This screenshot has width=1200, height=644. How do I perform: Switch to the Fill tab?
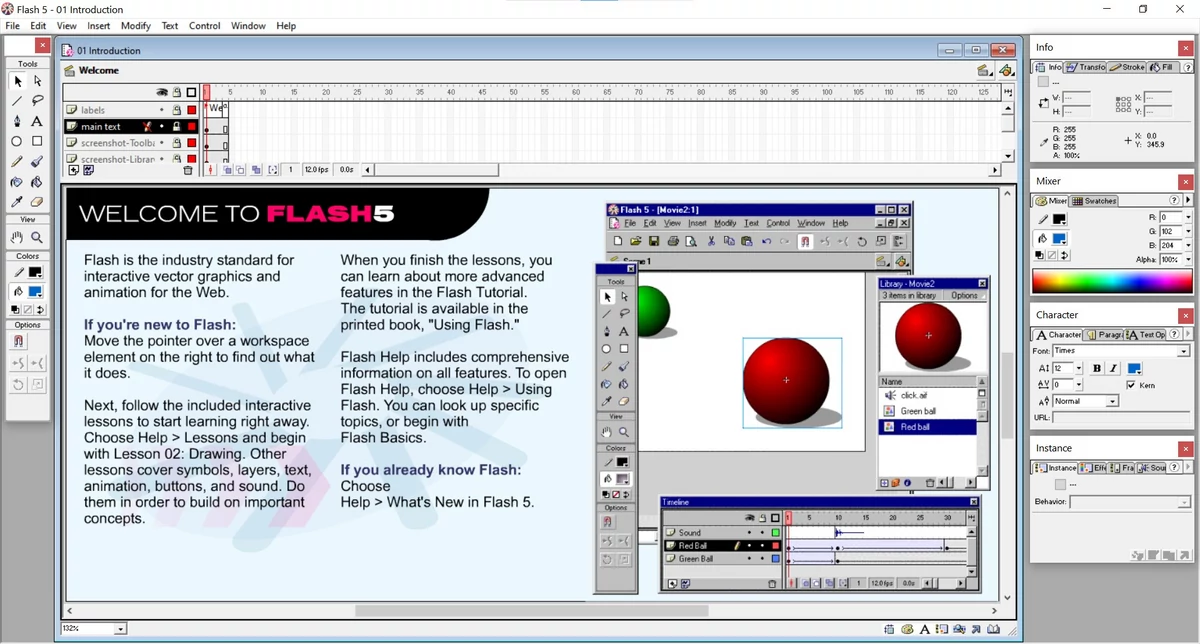pyautogui.click(x=1162, y=67)
